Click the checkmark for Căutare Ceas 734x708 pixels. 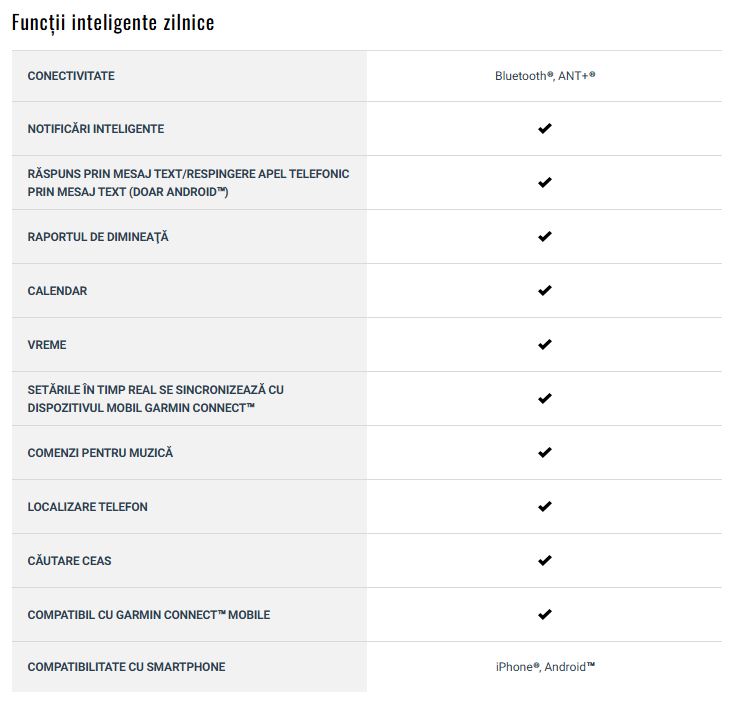click(544, 560)
